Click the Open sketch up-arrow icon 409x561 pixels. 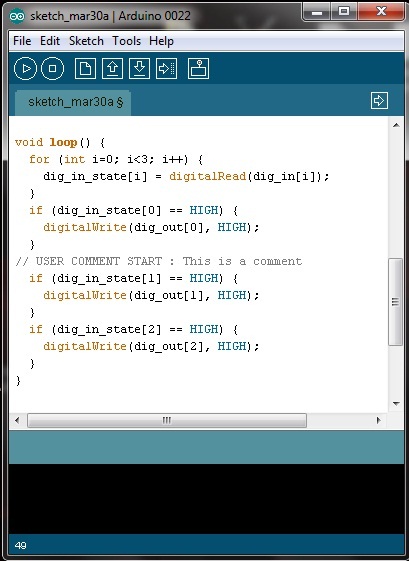112,68
